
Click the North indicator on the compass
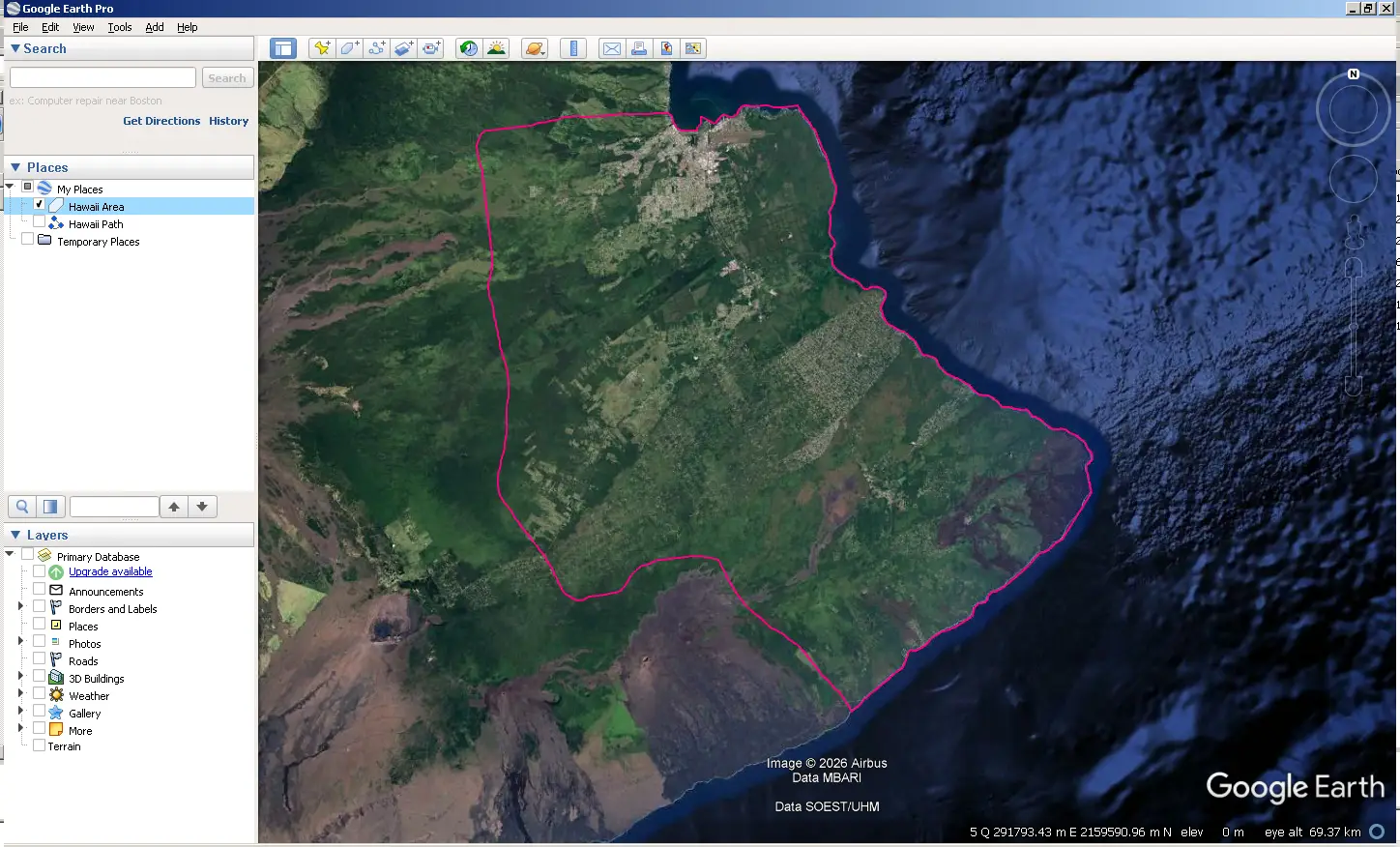[1354, 74]
